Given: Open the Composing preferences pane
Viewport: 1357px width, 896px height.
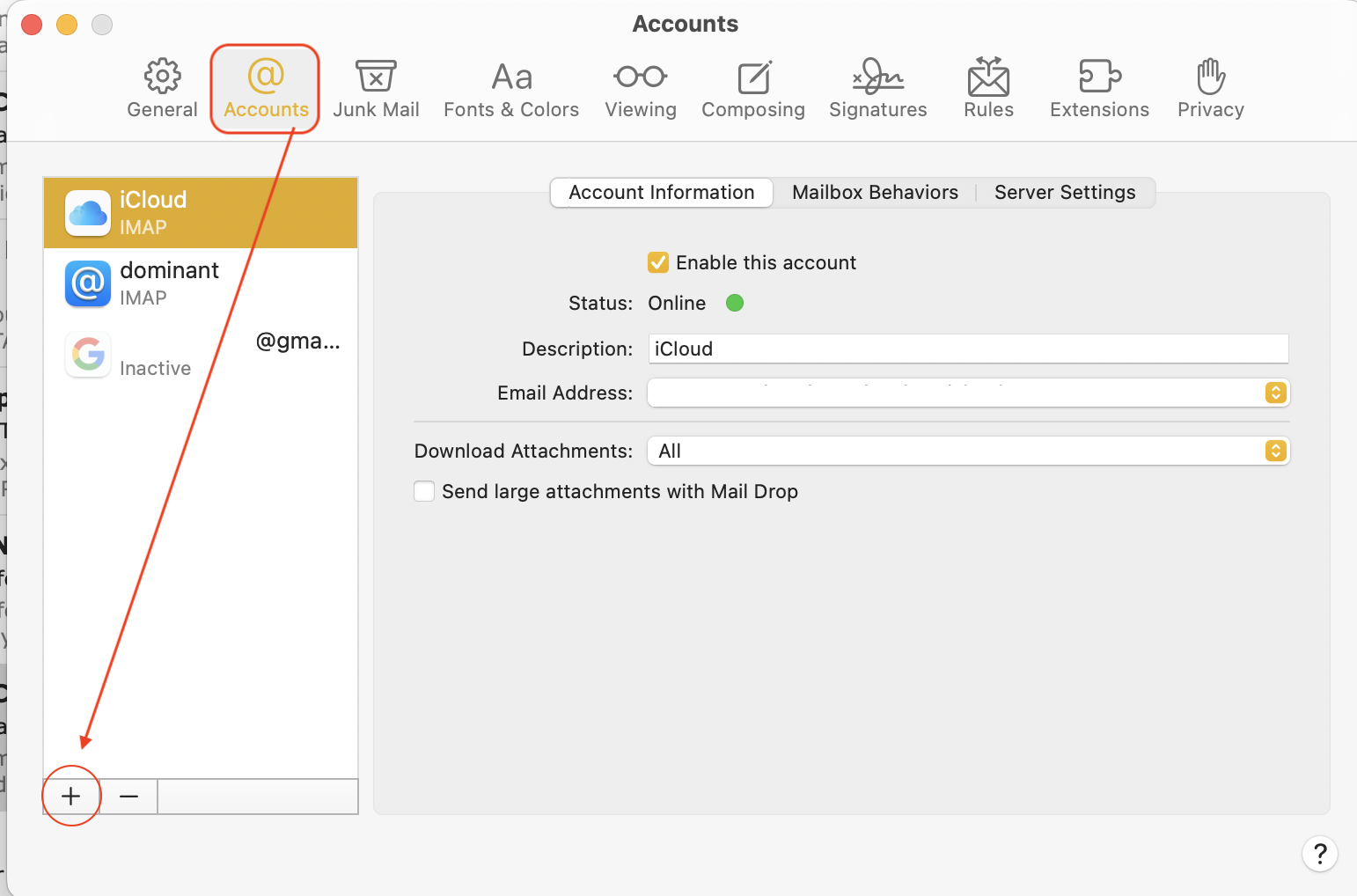Looking at the screenshot, I should click(753, 88).
